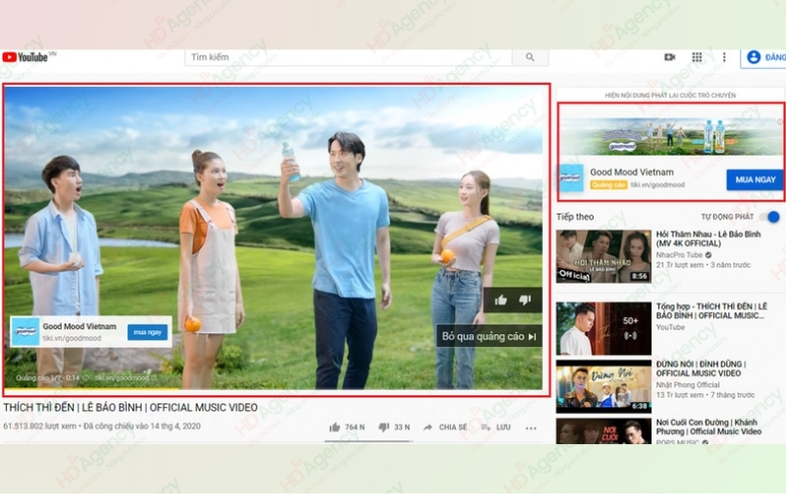Viewport: 786px width, 494px height.
Task: Open Hỏi Thăm Nhau video thumbnail
Action: [x=604, y=256]
